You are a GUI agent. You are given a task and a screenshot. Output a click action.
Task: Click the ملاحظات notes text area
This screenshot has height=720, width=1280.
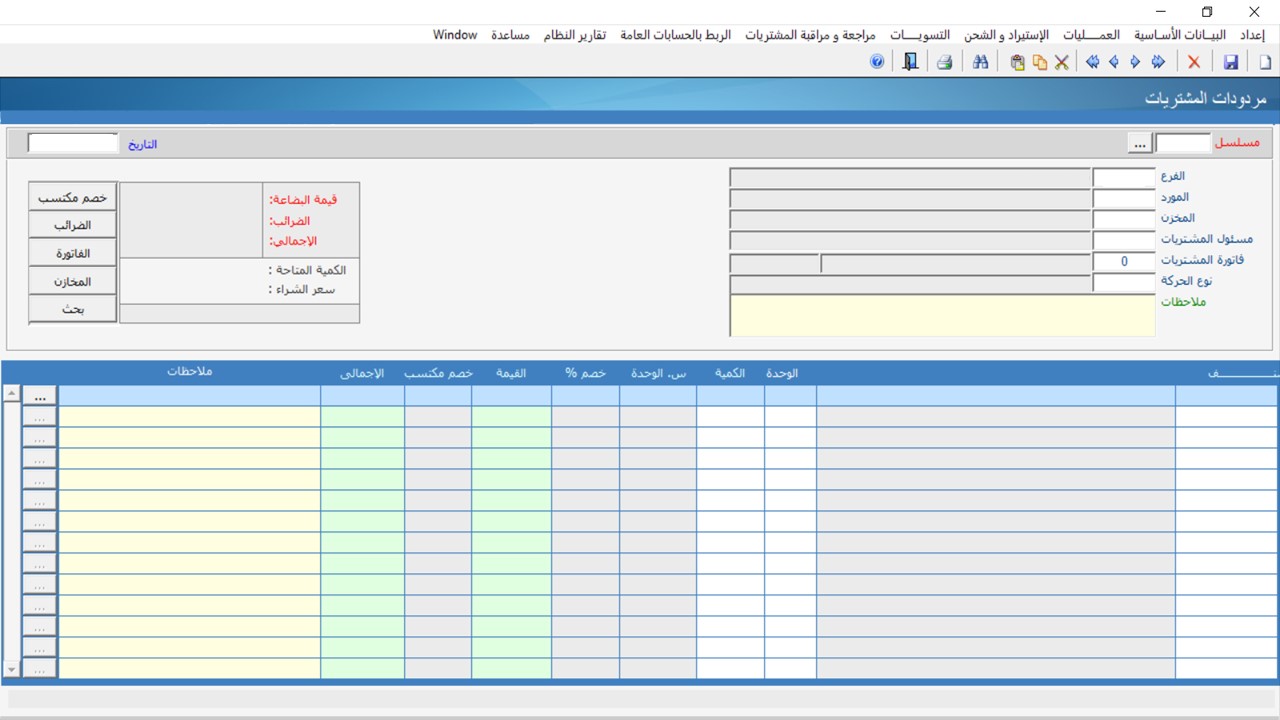click(942, 316)
